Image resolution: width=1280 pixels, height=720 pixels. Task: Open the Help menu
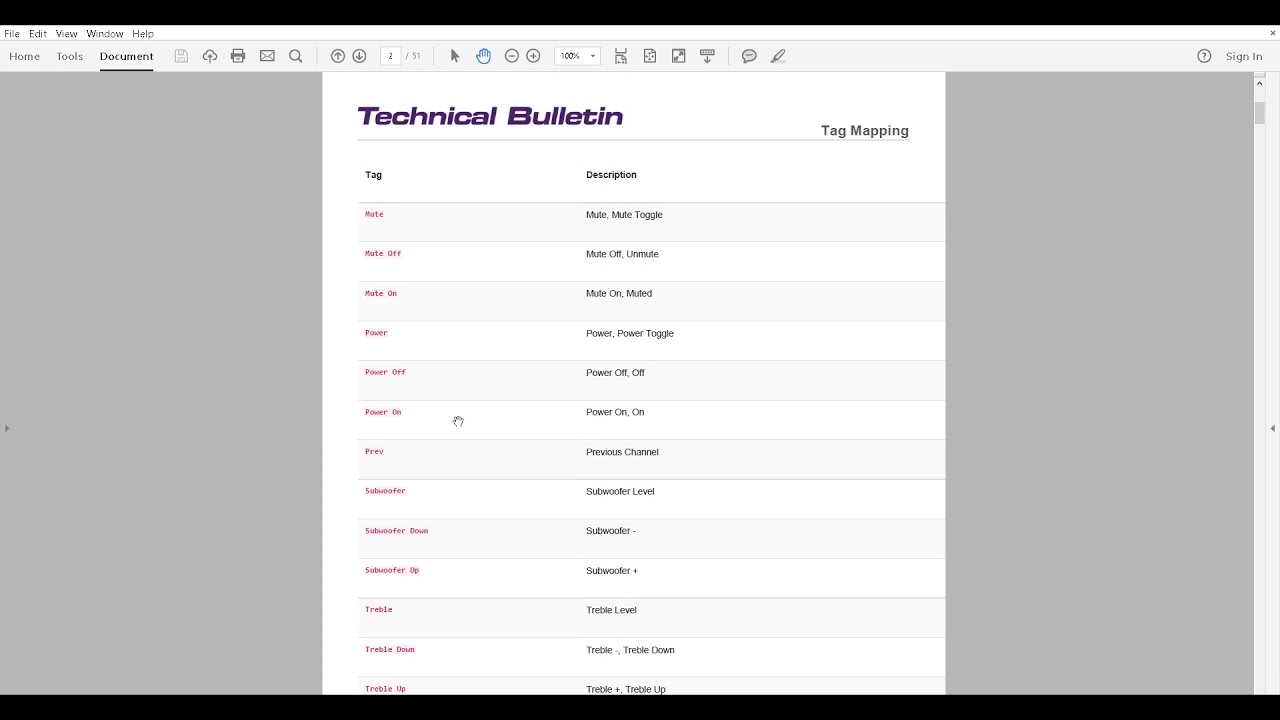(143, 34)
